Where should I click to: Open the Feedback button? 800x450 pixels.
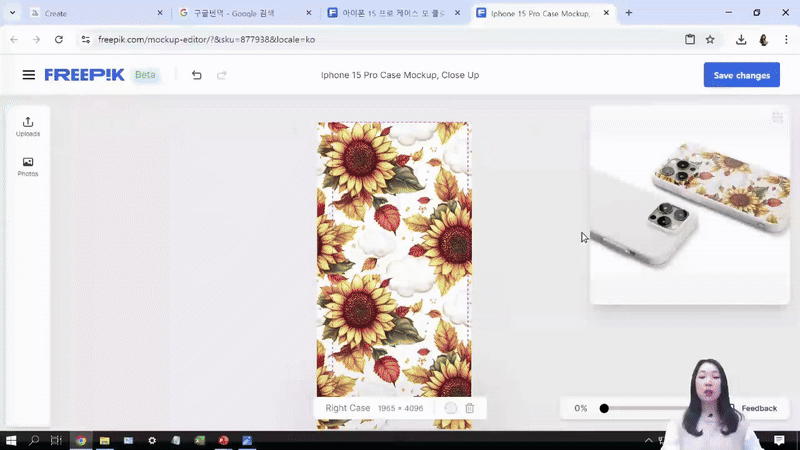758,408
